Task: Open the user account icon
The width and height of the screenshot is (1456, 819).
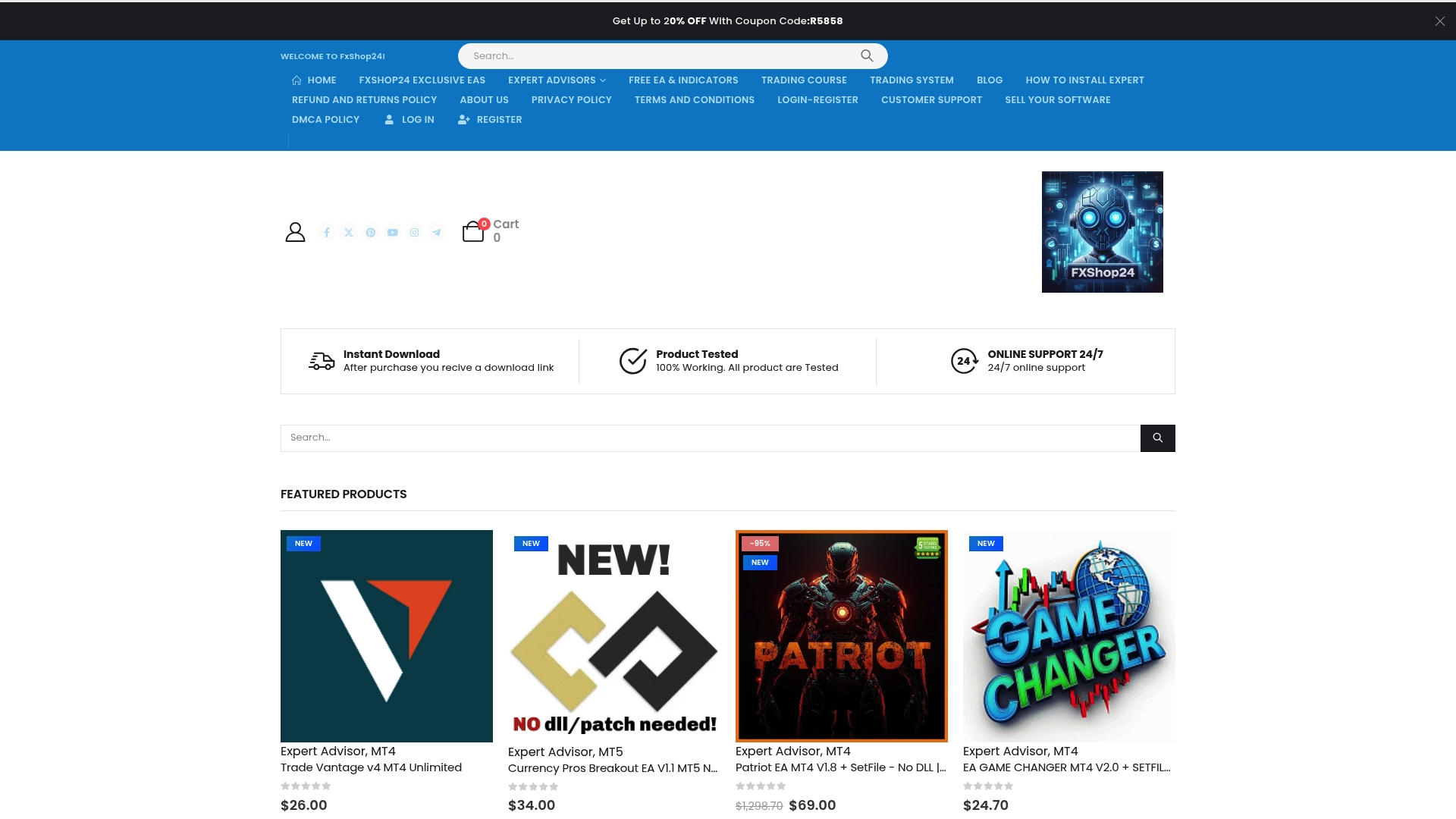Action: pos(295,231)
